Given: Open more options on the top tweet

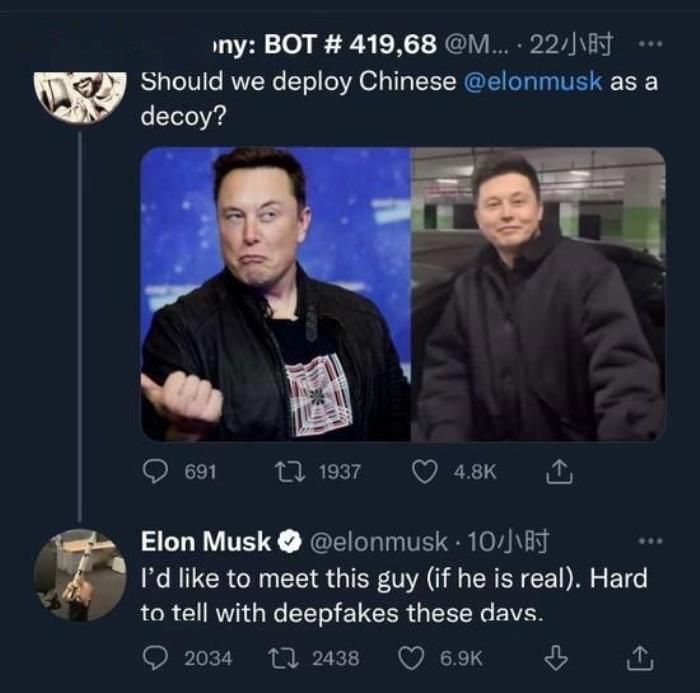Looking at the screenshot, I should click(x=650, y=45).
